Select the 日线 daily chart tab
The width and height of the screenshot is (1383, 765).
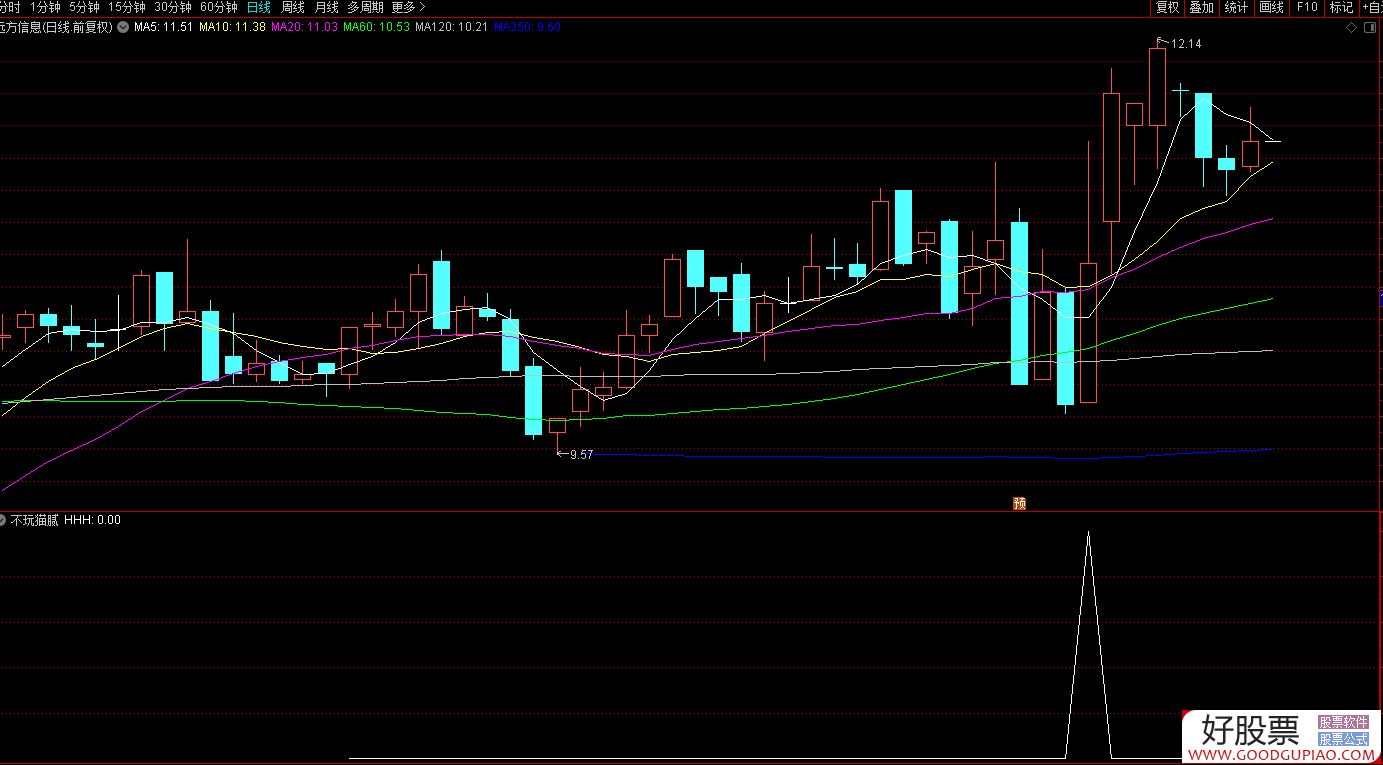pyautogui.click(x=258, y=7)
